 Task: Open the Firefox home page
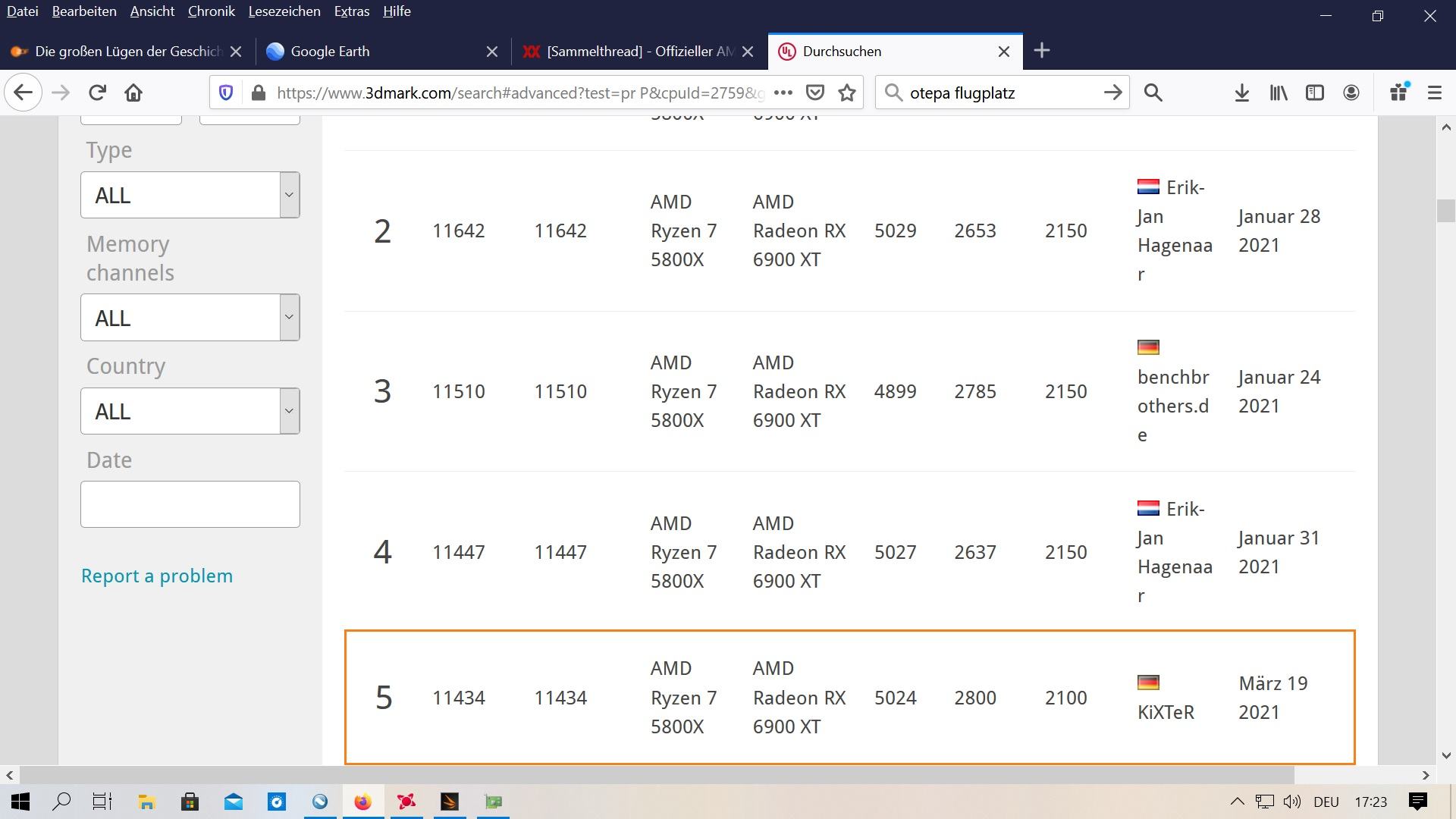(133, 93)
